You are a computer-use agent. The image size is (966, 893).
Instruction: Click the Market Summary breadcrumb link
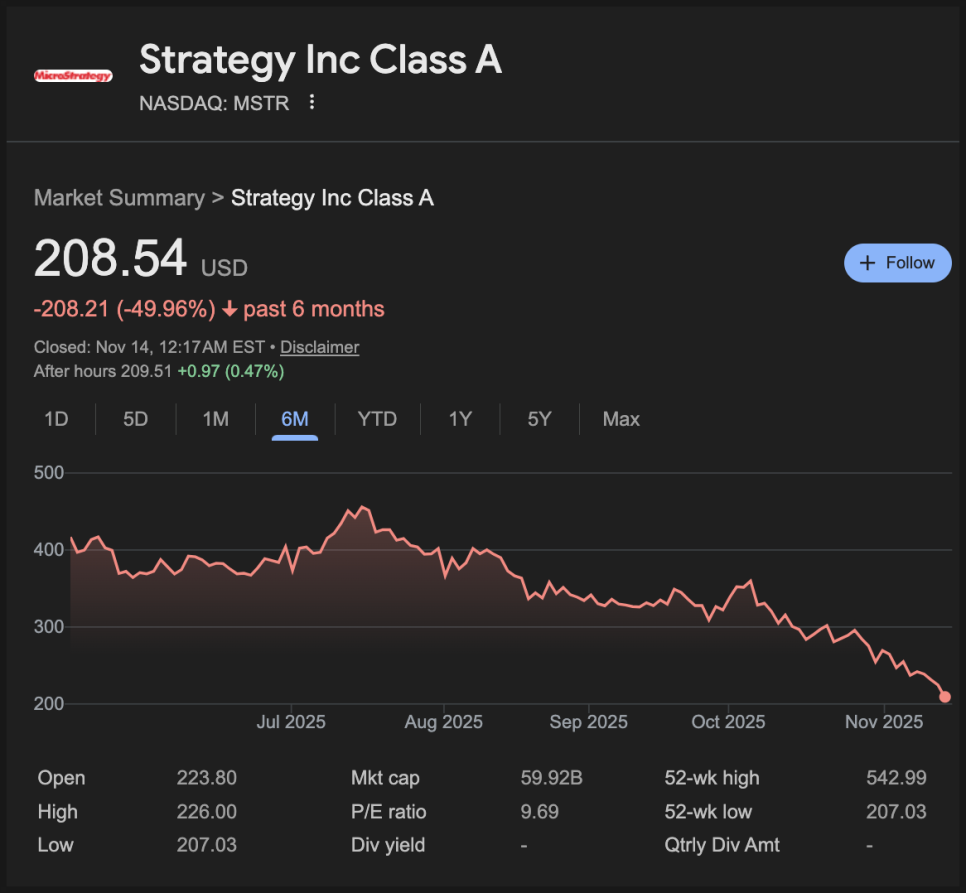119,198
